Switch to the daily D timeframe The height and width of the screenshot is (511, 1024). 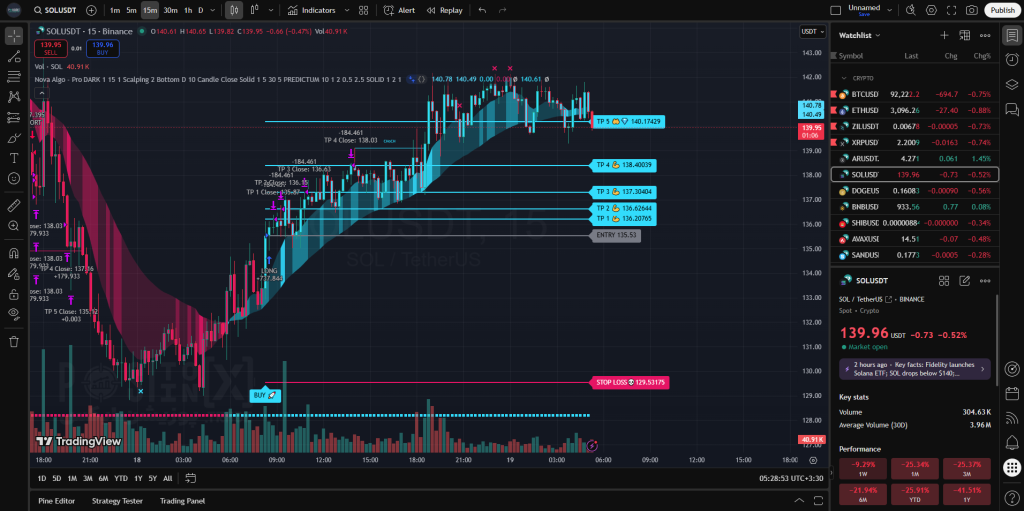pyautogui.click(x=200, y=10)
